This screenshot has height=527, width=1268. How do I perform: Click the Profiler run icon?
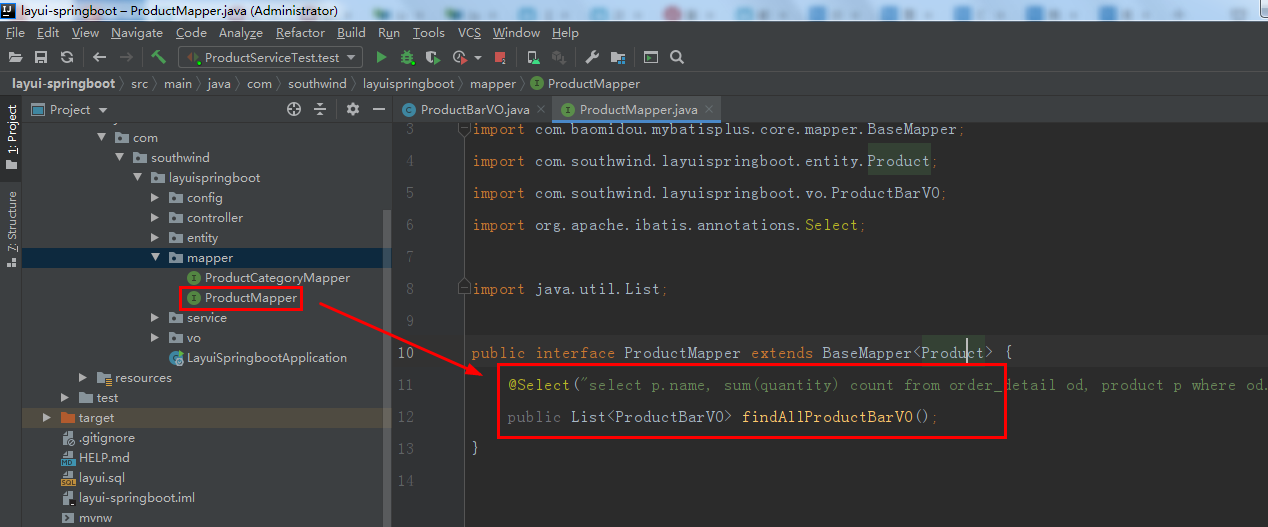460,57
